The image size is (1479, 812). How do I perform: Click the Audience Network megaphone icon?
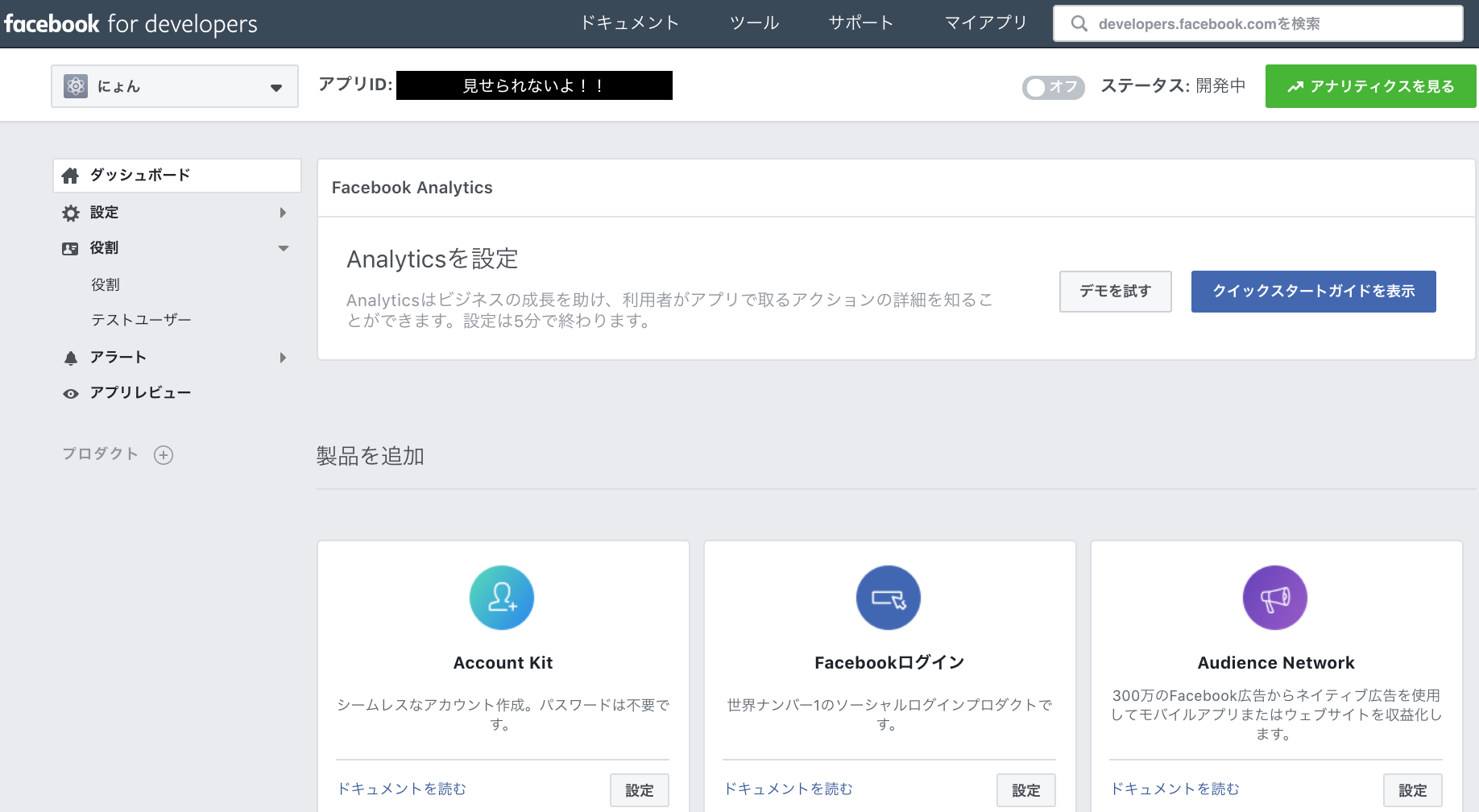point(1275,598)
